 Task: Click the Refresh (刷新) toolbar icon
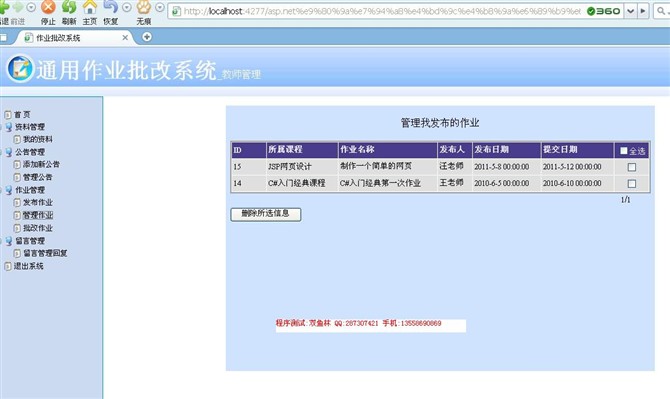[69, 7]
